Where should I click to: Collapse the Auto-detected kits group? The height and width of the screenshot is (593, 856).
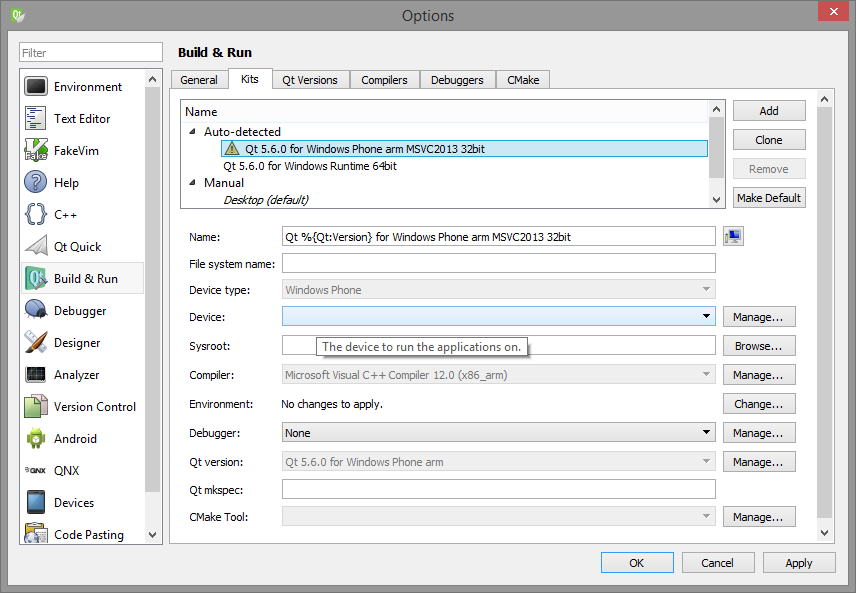[193, 132]
